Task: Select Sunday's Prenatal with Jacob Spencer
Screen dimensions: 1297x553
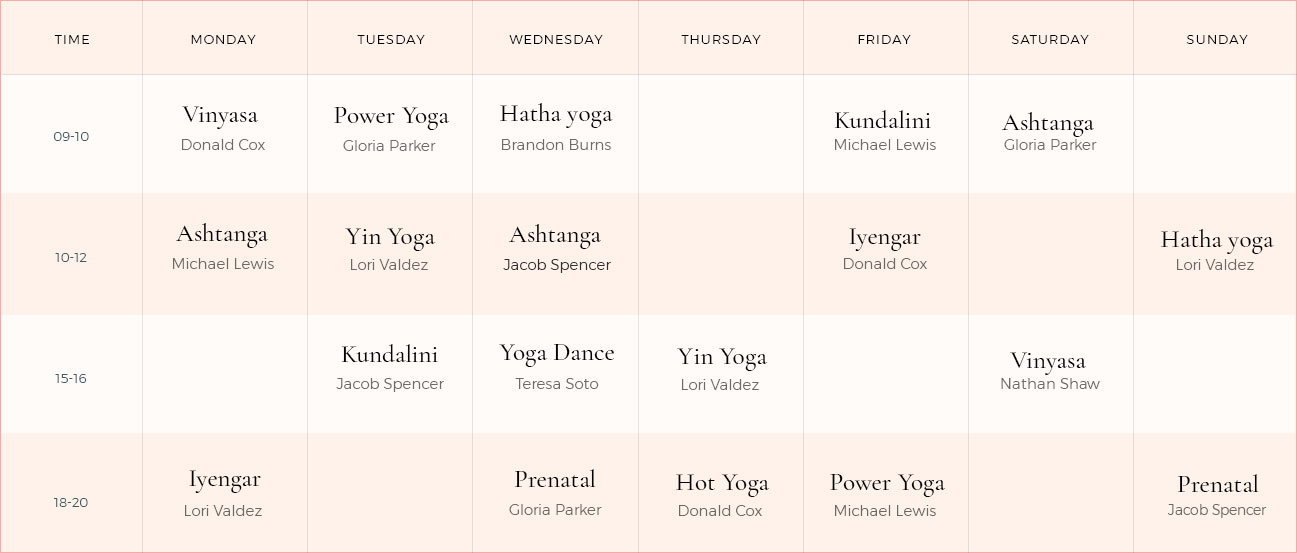Action: (x=1217, y=486)
